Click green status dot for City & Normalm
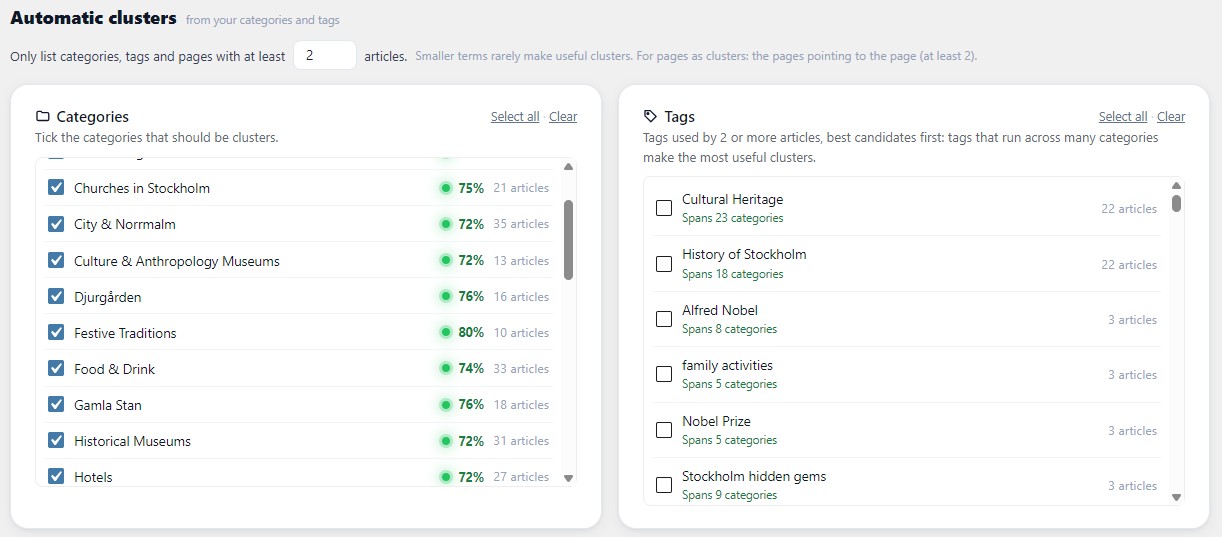The height and width of the screenshot is (537, 1222). point(446,224)
